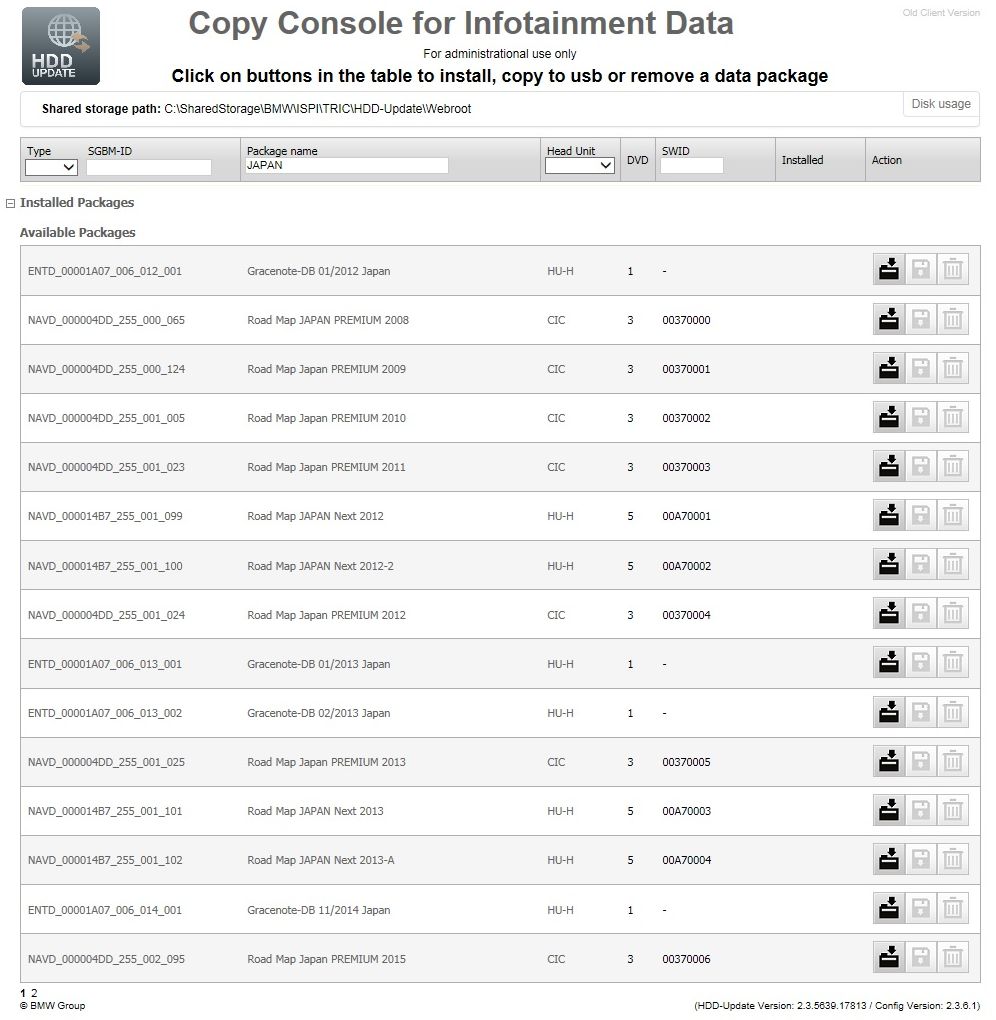Delete Gracenote-DB 01/2013 Japan package
This screenshot has height=1020, width=996.
[952, 663]
